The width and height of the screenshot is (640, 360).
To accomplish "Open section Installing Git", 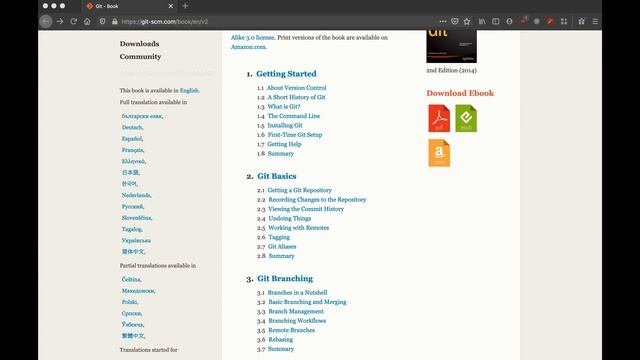I will 285,125.
